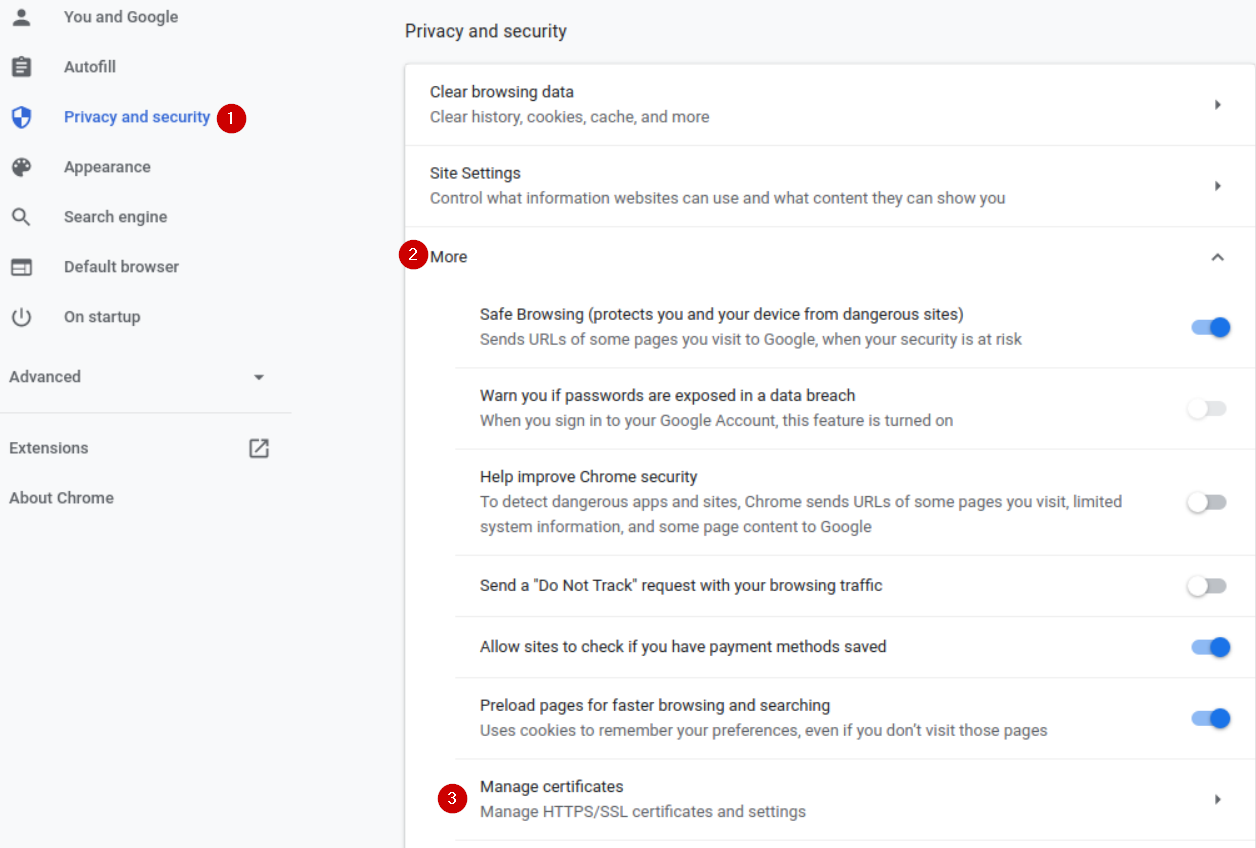The image size is (1256, 848).
Task: Collapse the More section chevron
Action: coord(1217,257)
